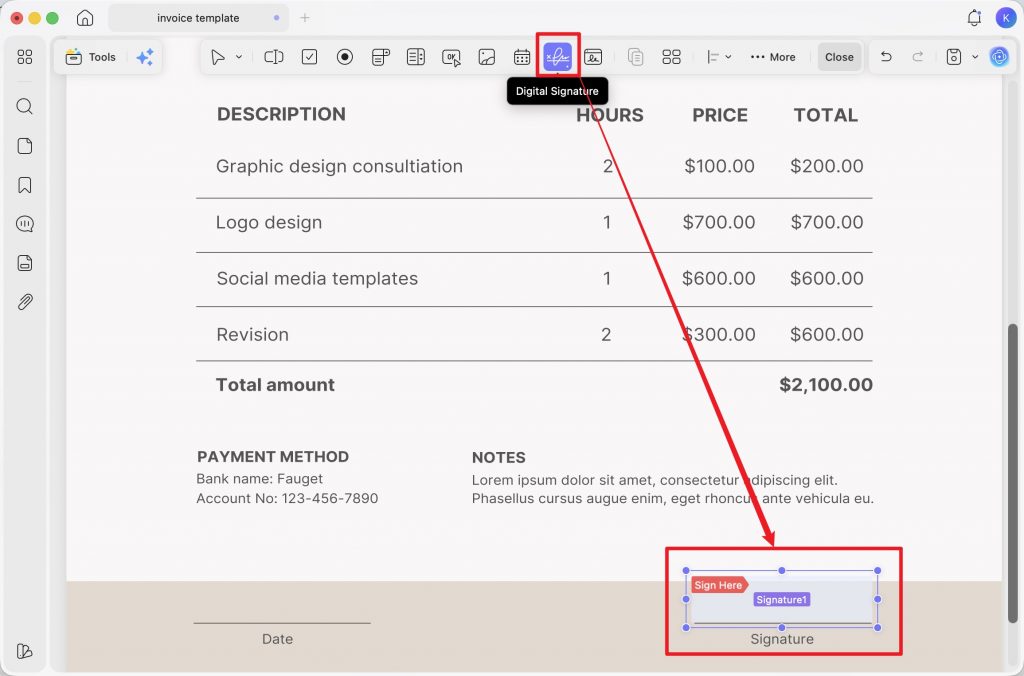Screen dimensions: 1024x676
Task: Click the $100.00 price cell
Action: (719, 166)
